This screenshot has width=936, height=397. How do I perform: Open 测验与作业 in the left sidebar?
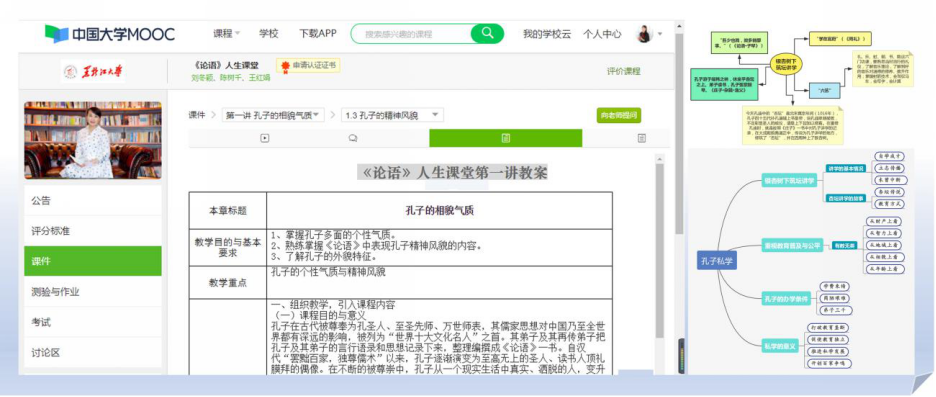[93, 292]
